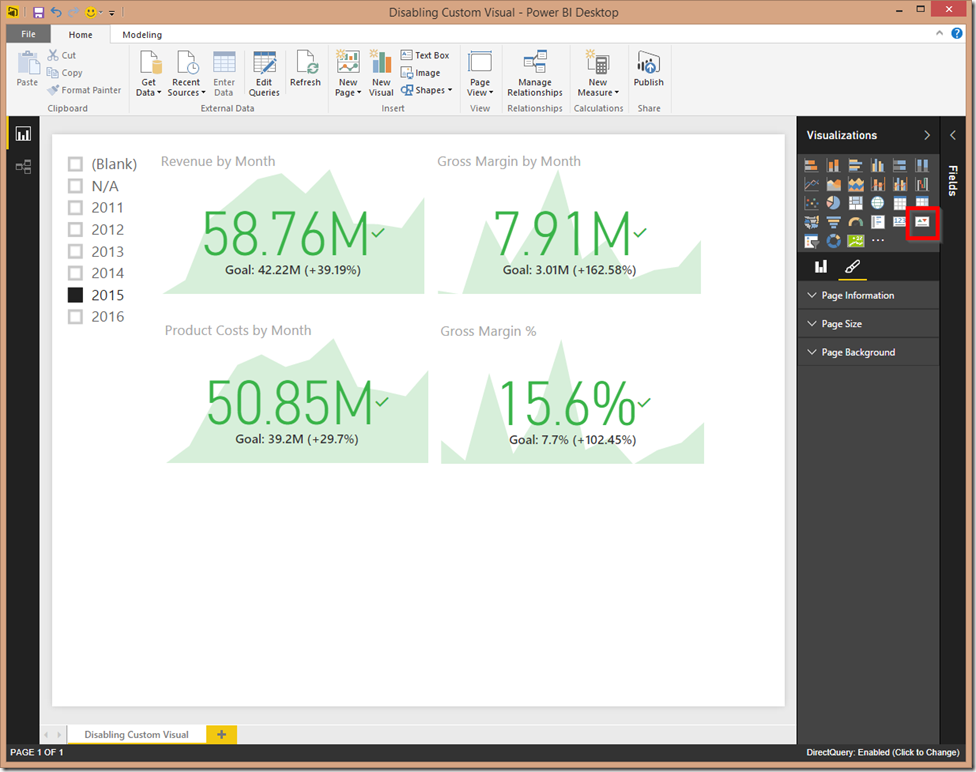
Task: Select the green custom visual icon
Action: (855, 241)
